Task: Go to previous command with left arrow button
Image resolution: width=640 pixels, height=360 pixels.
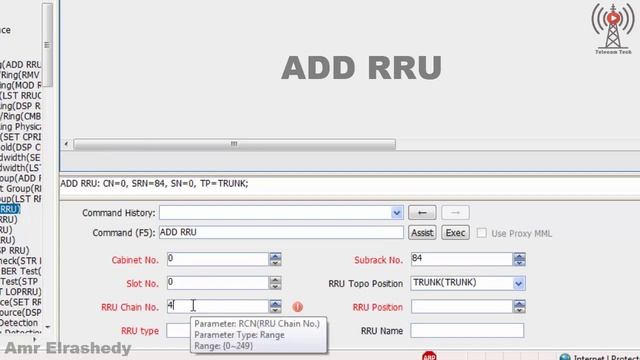Action: 422,213
